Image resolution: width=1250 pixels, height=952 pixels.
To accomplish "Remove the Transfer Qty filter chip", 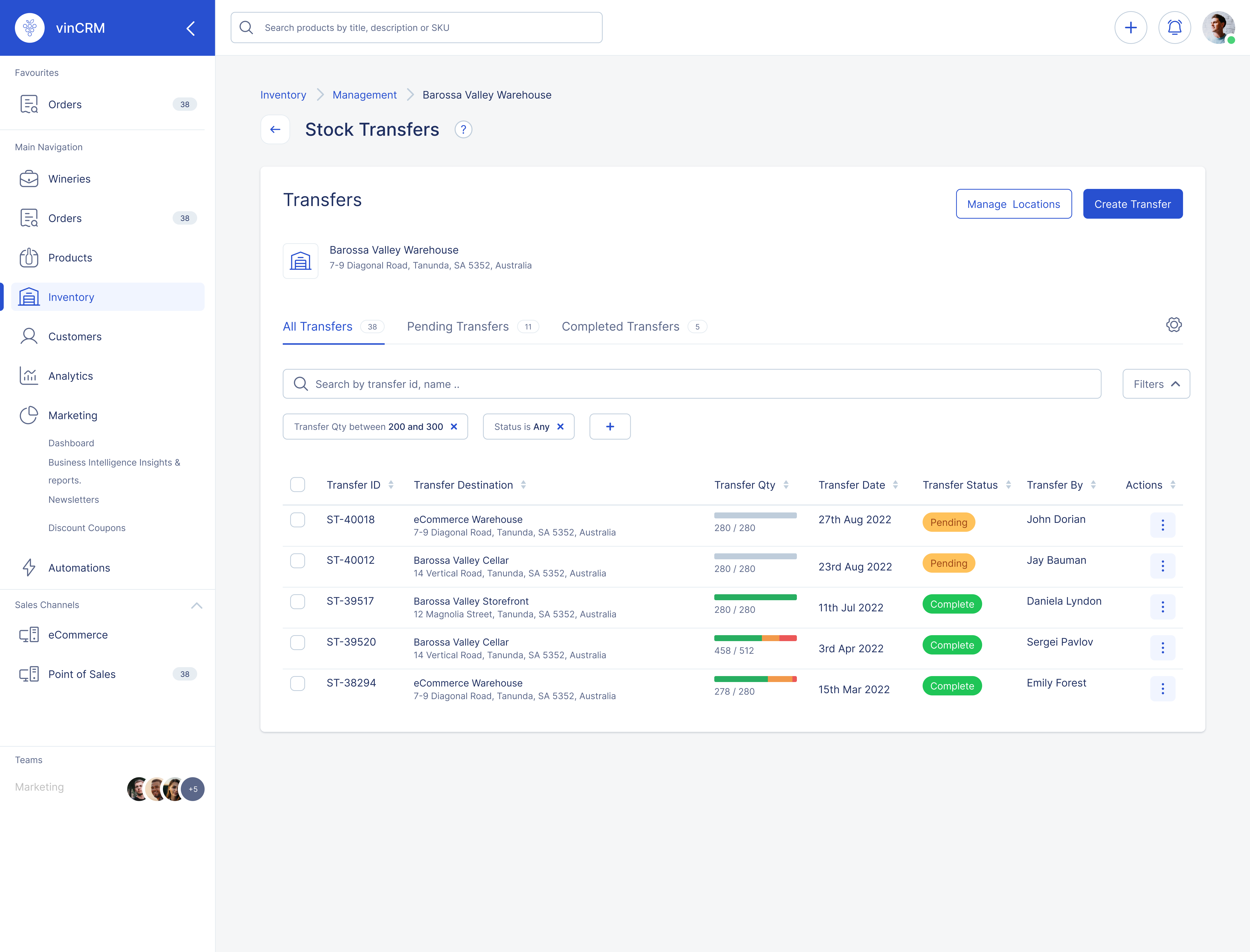I will pos(454,427).
